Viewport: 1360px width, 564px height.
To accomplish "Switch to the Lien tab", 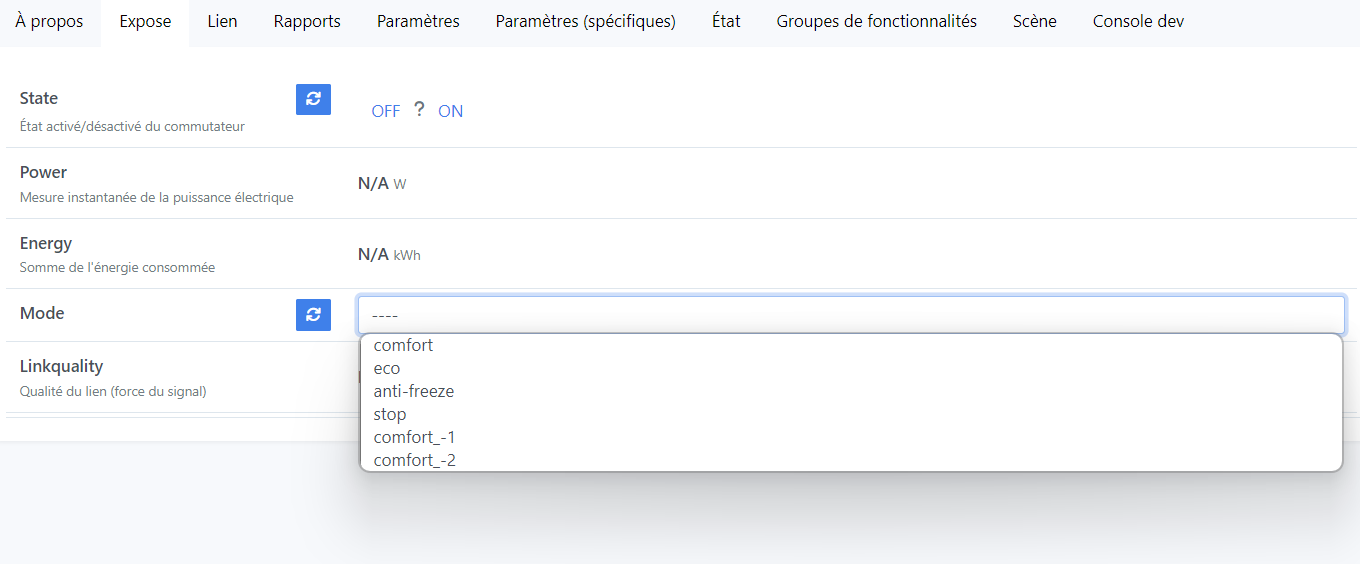I will (222, 22).
